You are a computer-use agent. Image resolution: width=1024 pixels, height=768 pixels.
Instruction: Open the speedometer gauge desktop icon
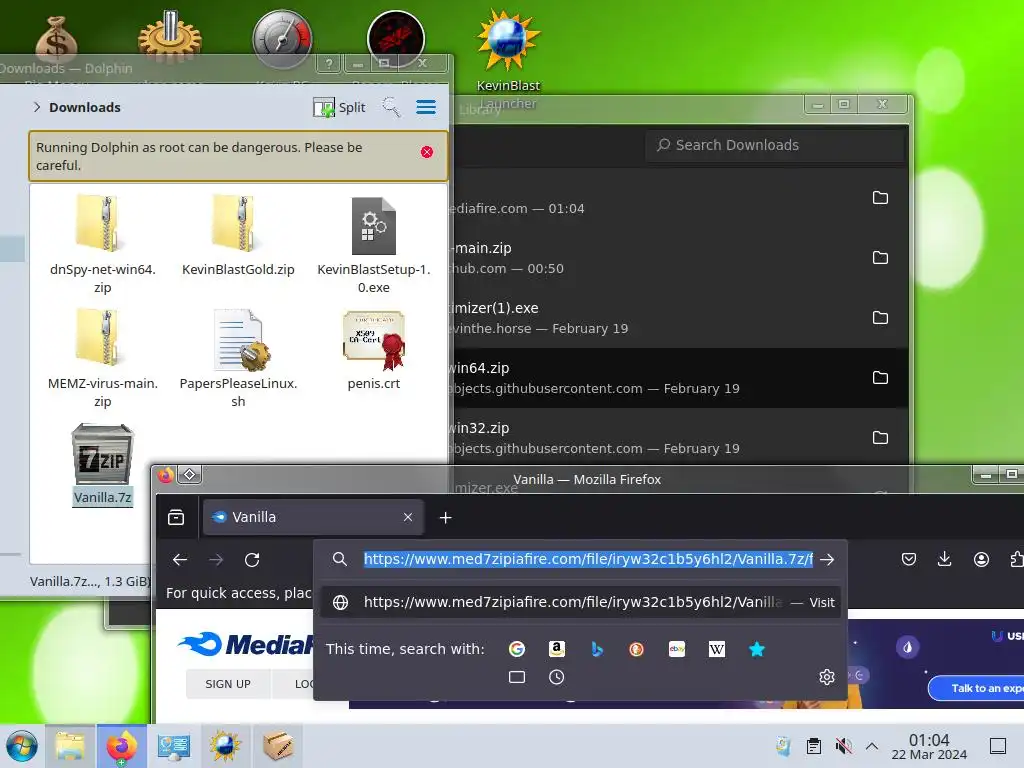coord(282,39)
